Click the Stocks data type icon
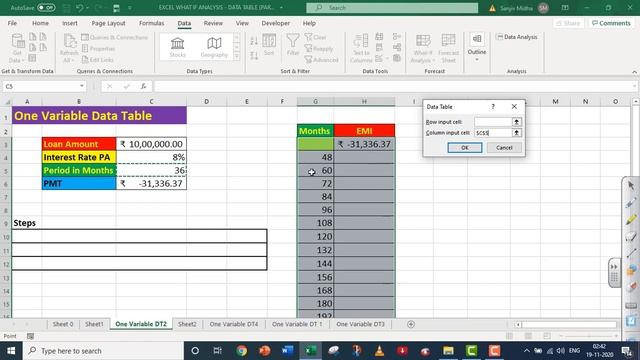Viewport: 640px width, 360px height. (177, 47)
